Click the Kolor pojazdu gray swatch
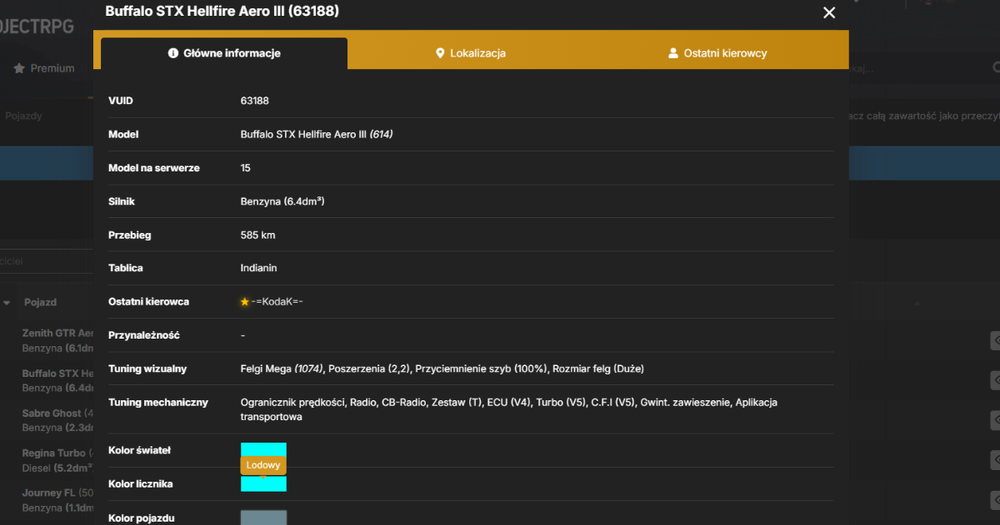Screen dimensions: 1000x525 click(263, 517)
